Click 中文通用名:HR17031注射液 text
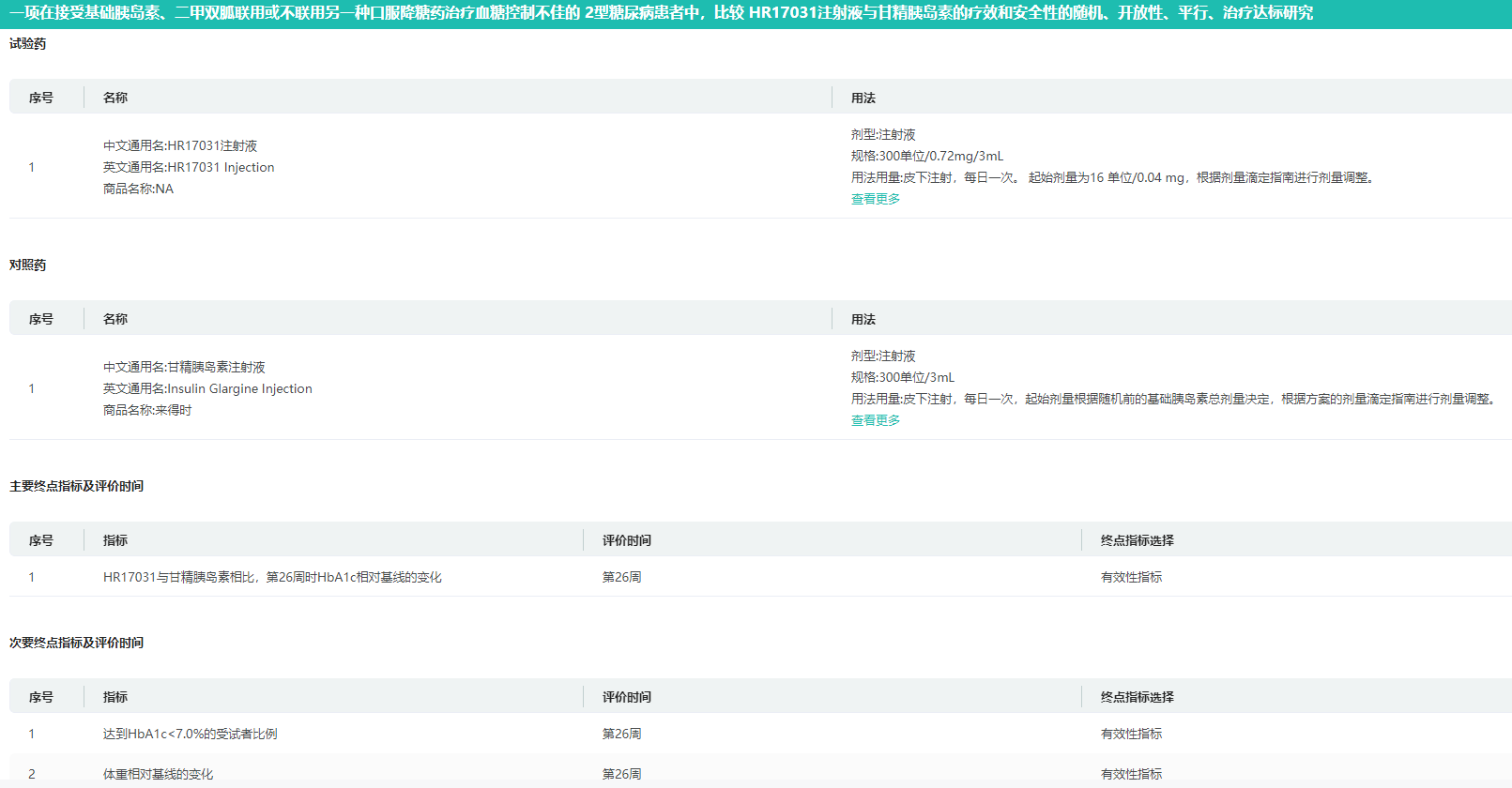Image resolution: width=1512 pixels, height=788 pixels. pyautogui.click(x=180, y=145)
